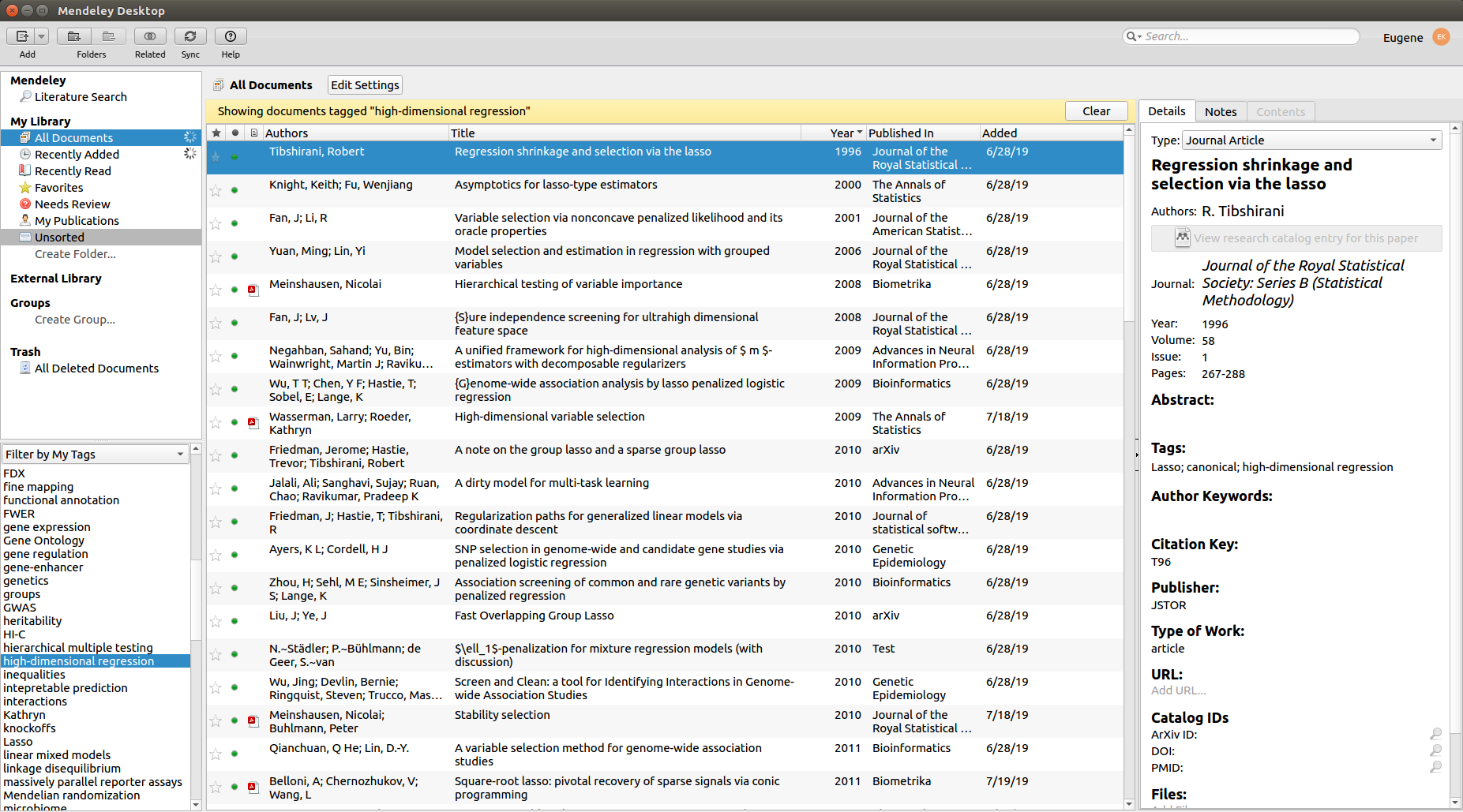The width and height of the screenshot is (1463, 812).
Task: Filter by the gene expression tag
Action: [47, 527]
